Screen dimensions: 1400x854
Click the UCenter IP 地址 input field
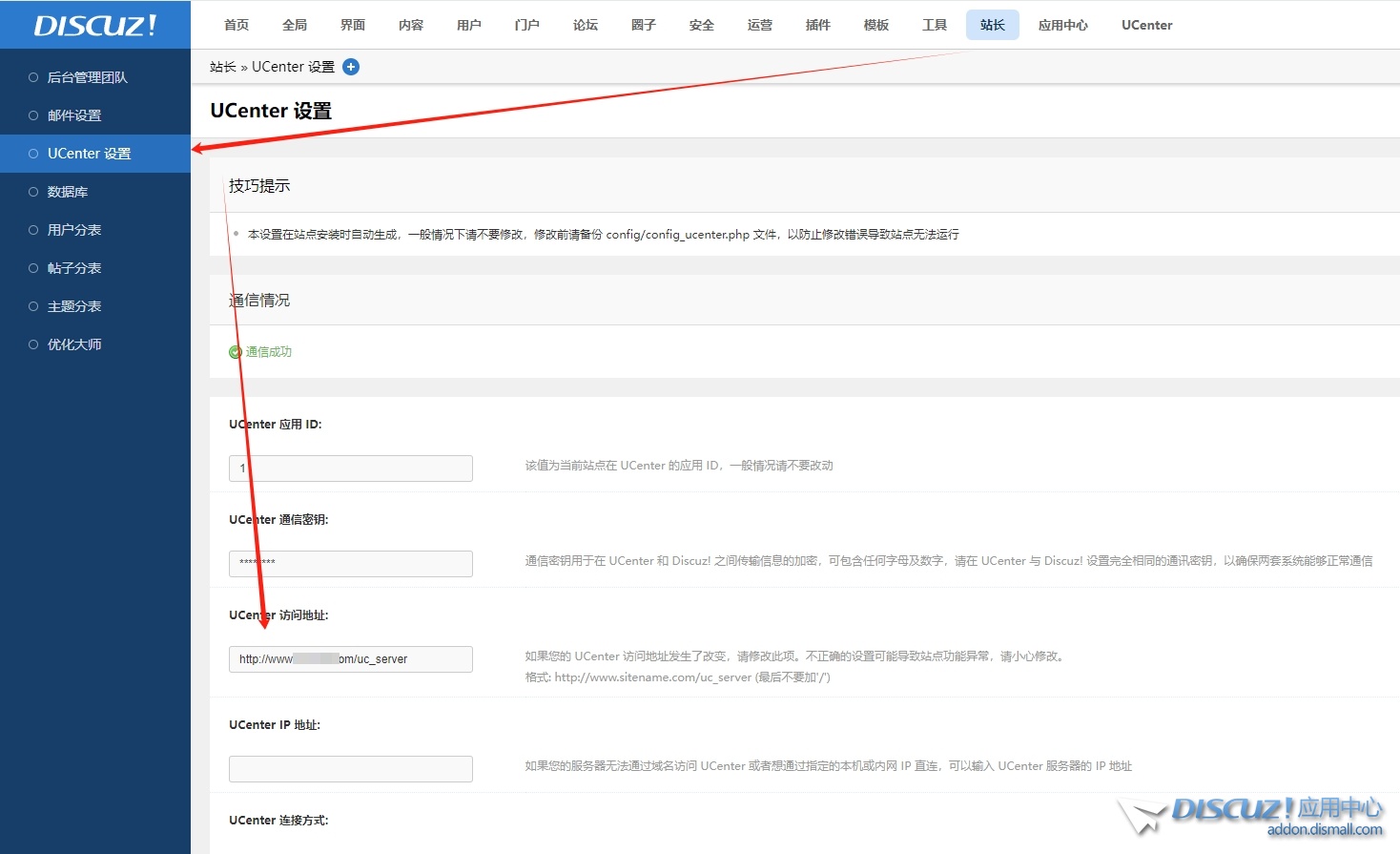tap(351, 769)
